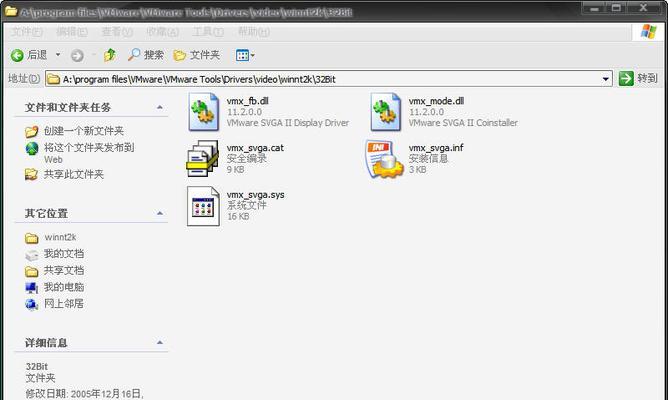Click the Windows flag logo
The width and height of the screenshot is (668, 400).
click(x=648, y=32)
